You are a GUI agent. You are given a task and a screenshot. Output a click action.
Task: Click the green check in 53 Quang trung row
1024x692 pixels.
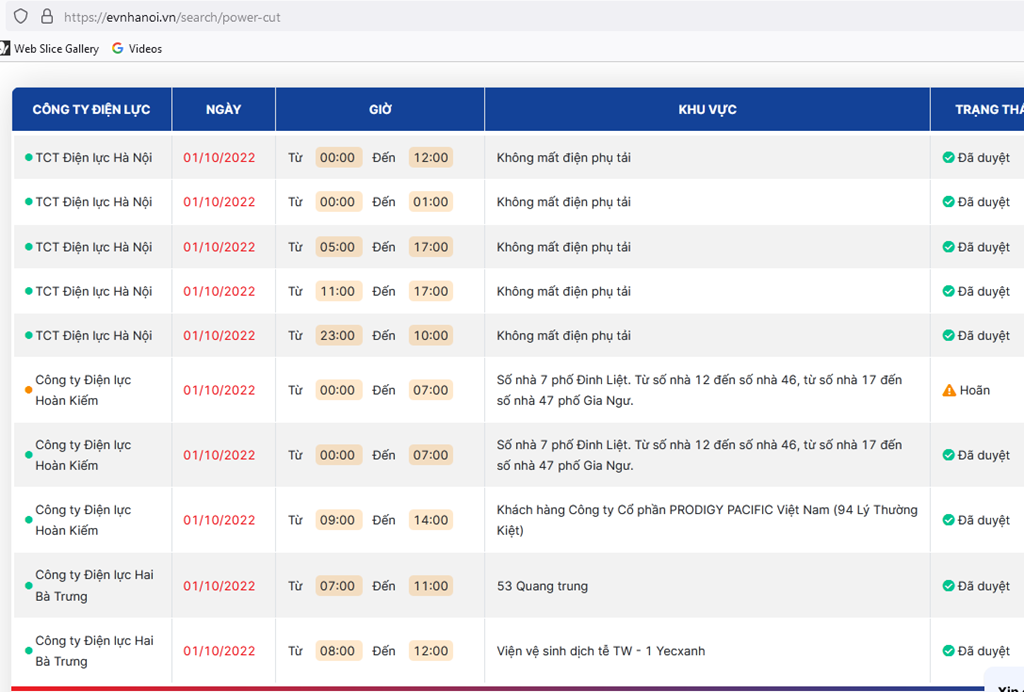pyautogui.click(x=948, y=586)
